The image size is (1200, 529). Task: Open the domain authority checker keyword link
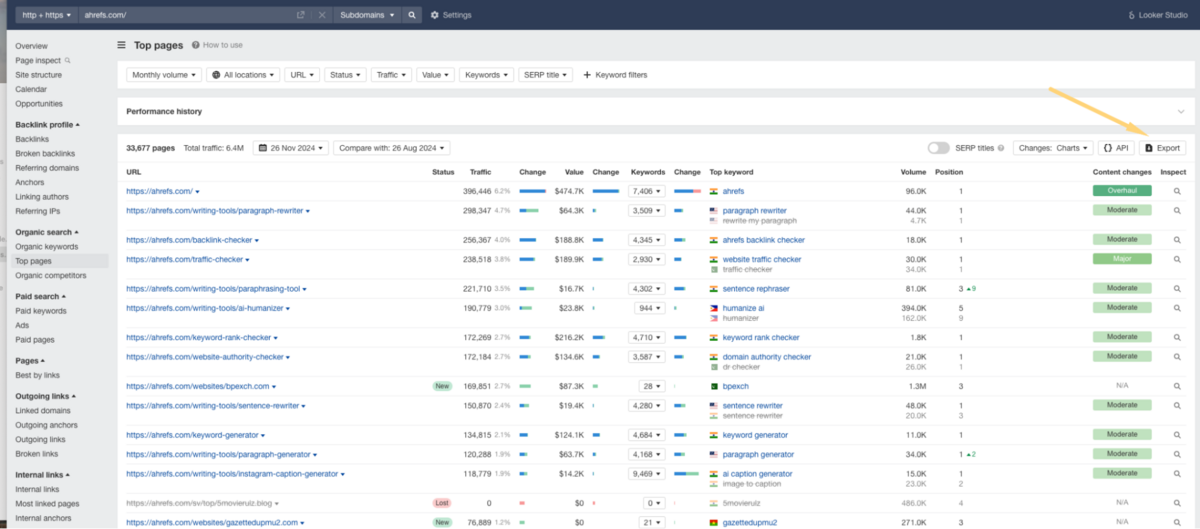pyautogui.click(x=766, y=356)
